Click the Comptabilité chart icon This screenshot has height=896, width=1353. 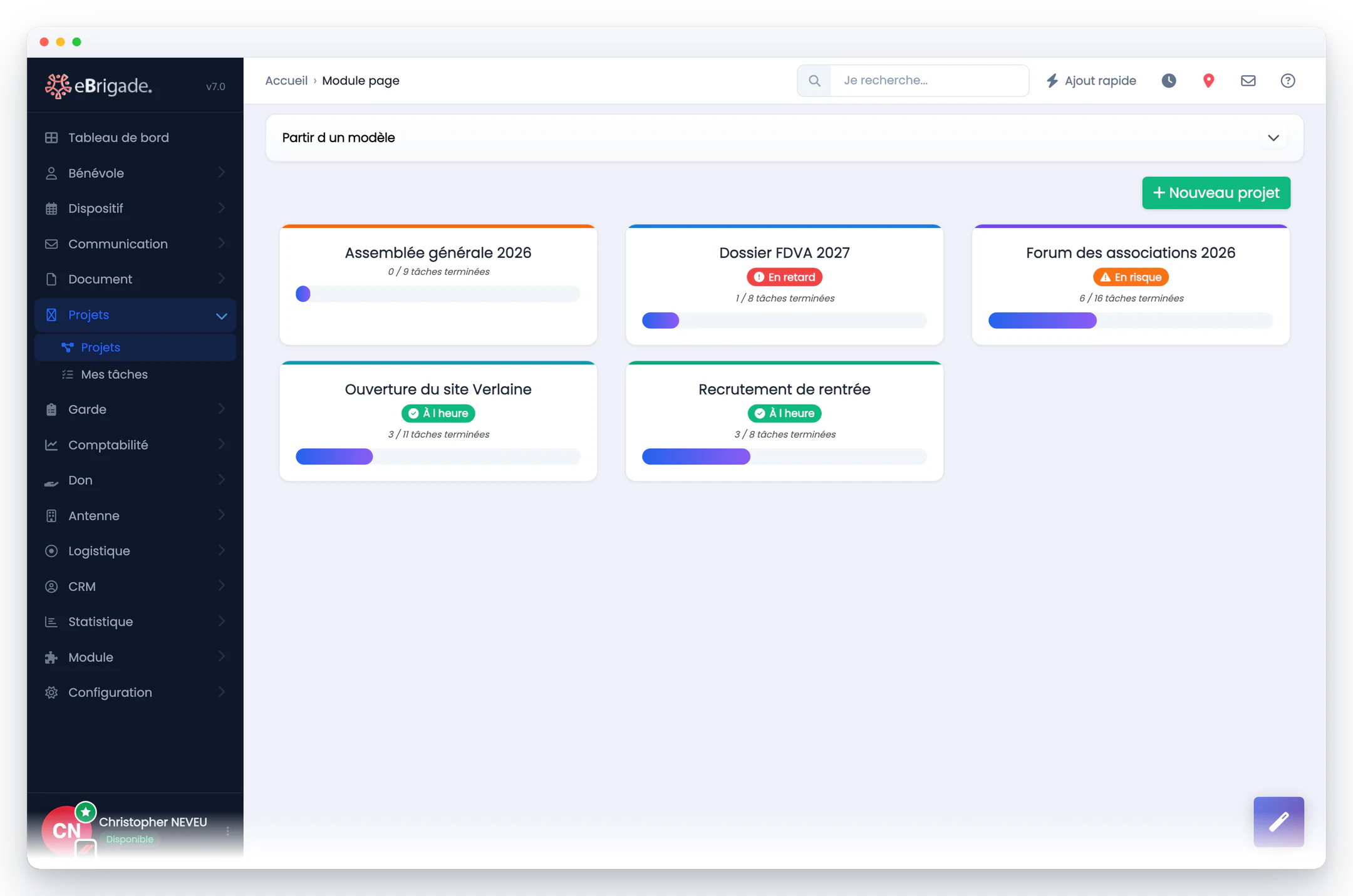[51, 445]
